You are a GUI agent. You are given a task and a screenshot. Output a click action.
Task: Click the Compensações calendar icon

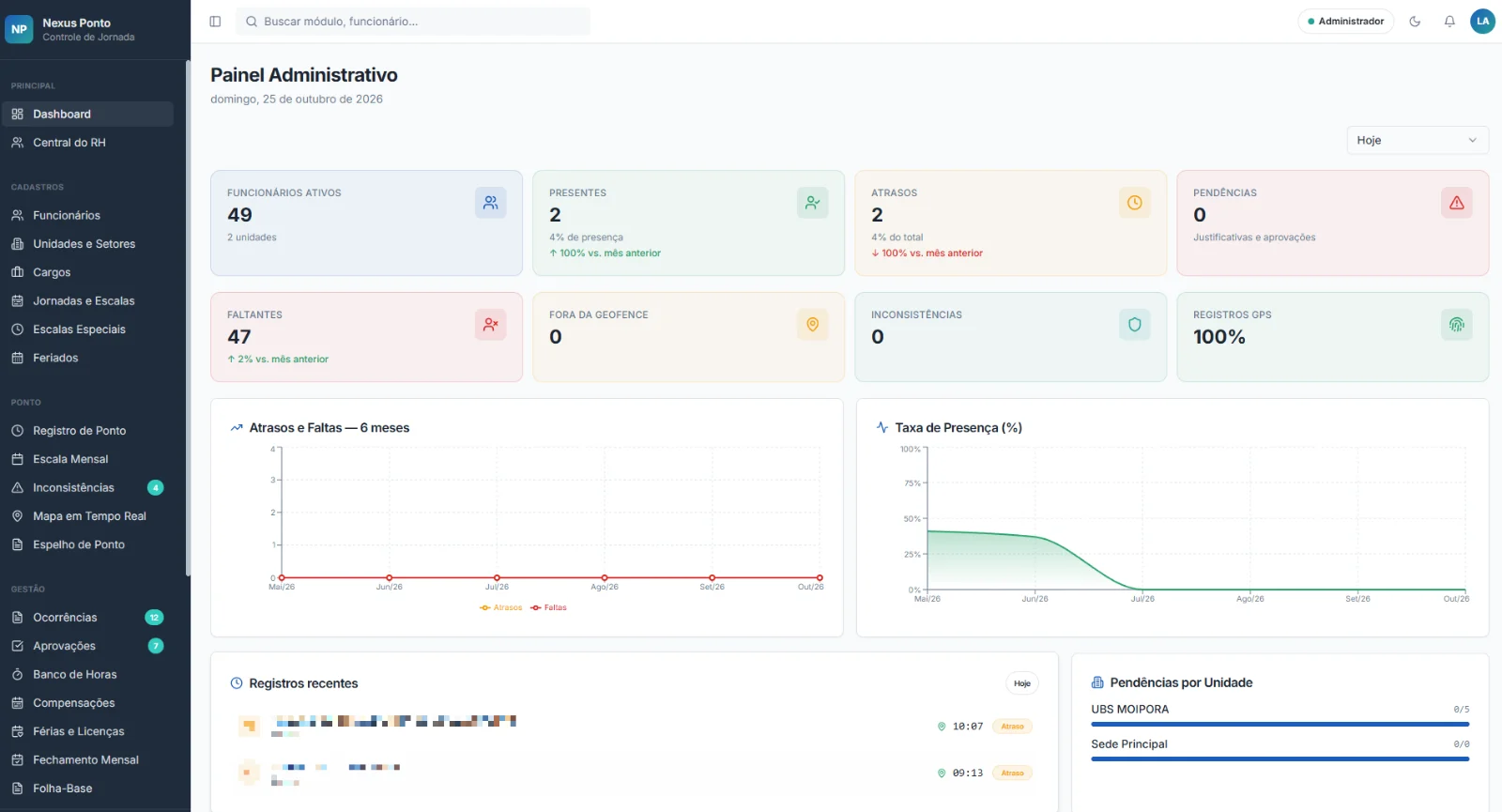tap(17, 703)
